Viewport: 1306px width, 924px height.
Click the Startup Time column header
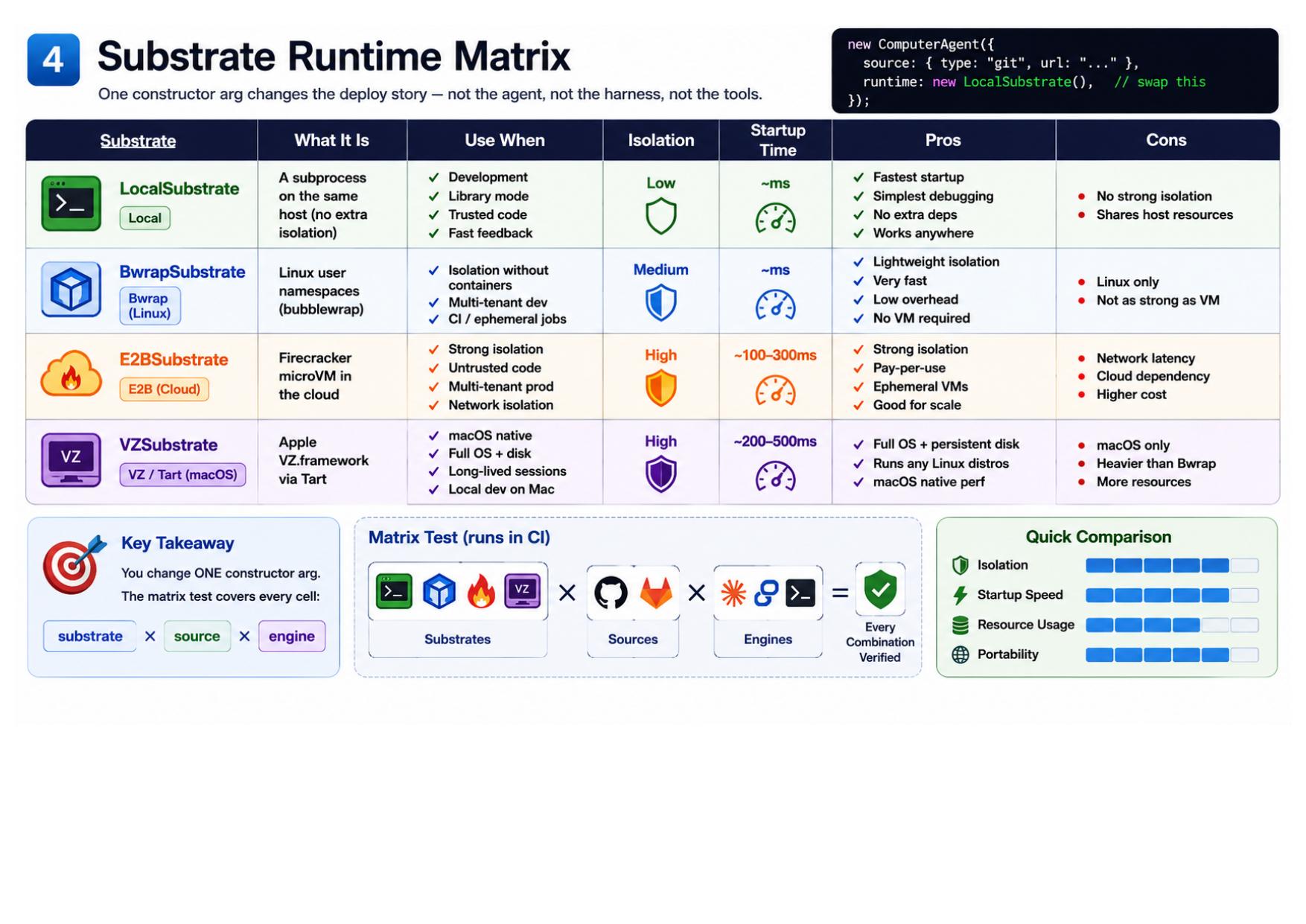tap(777, 140)
